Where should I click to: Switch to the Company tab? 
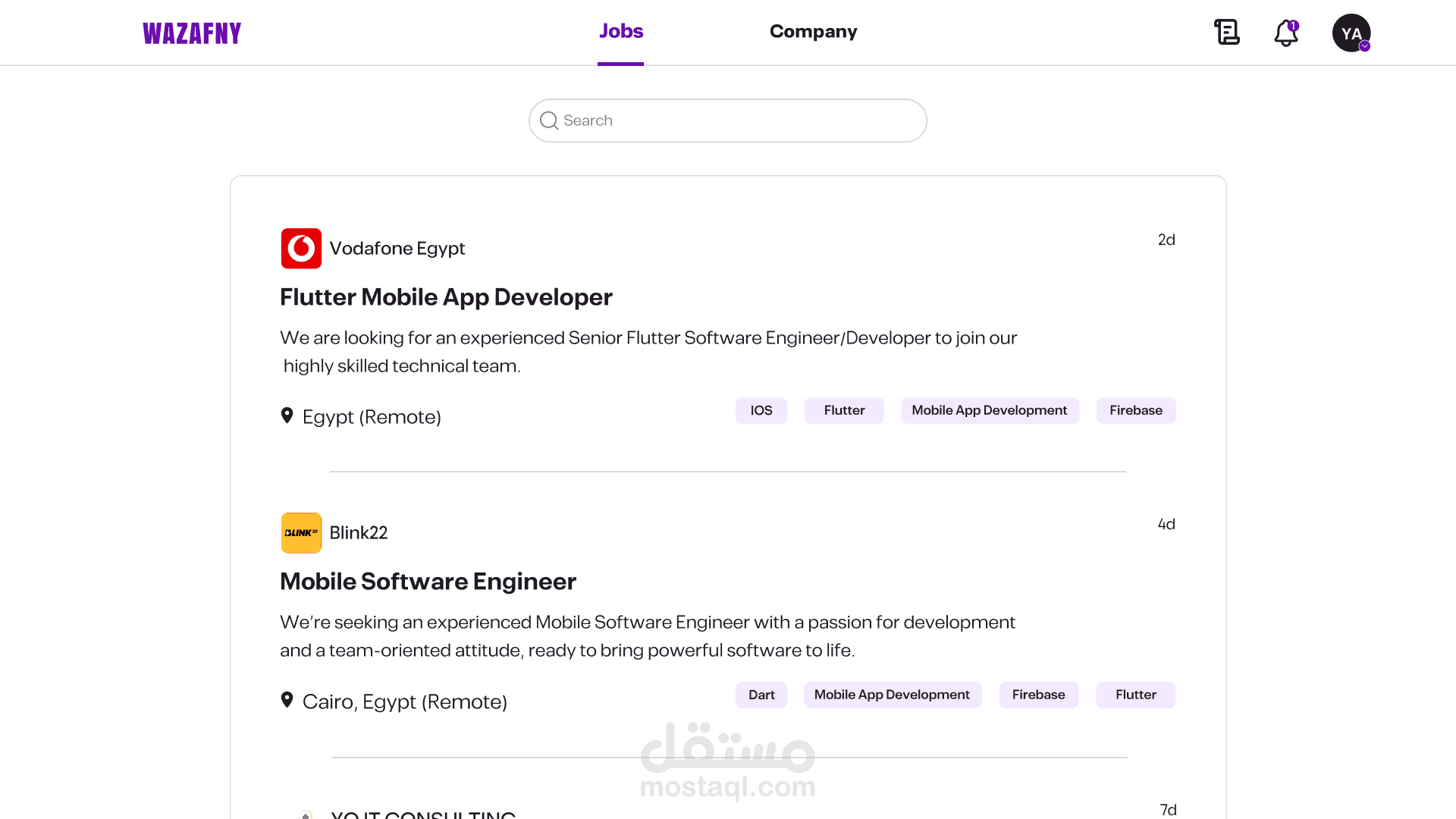813,32
